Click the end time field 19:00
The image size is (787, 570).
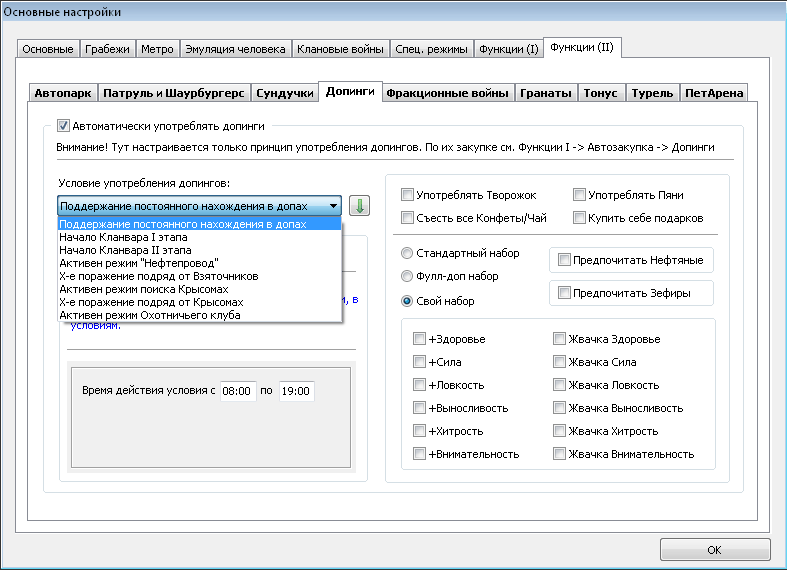pyautogui.click(x=297, y=391)
